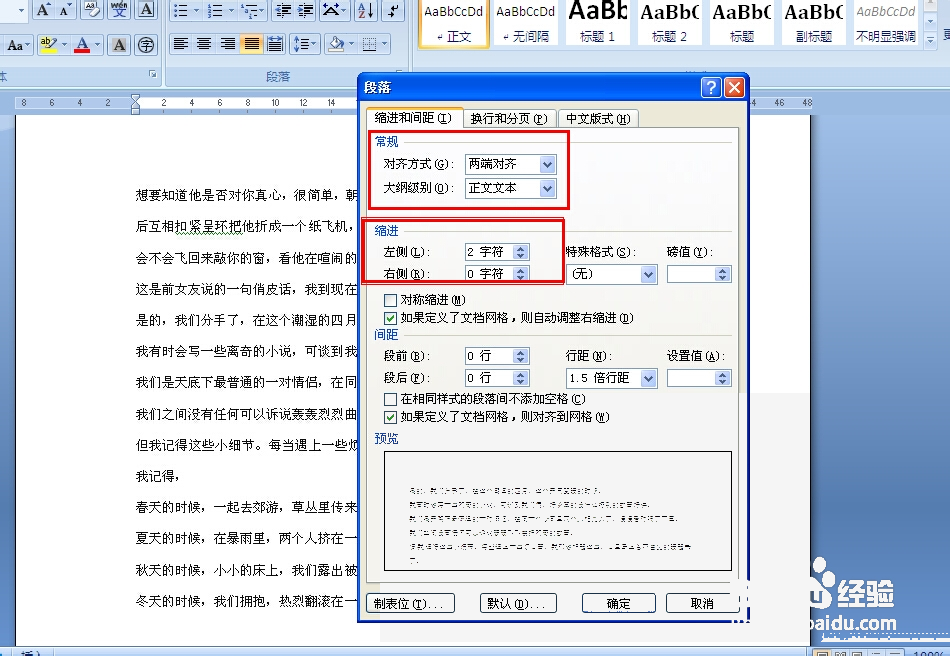Image resolution: width=950 pixels, height=656 pixels.
Task: Click the Character Shading icon
Action: 119,45
